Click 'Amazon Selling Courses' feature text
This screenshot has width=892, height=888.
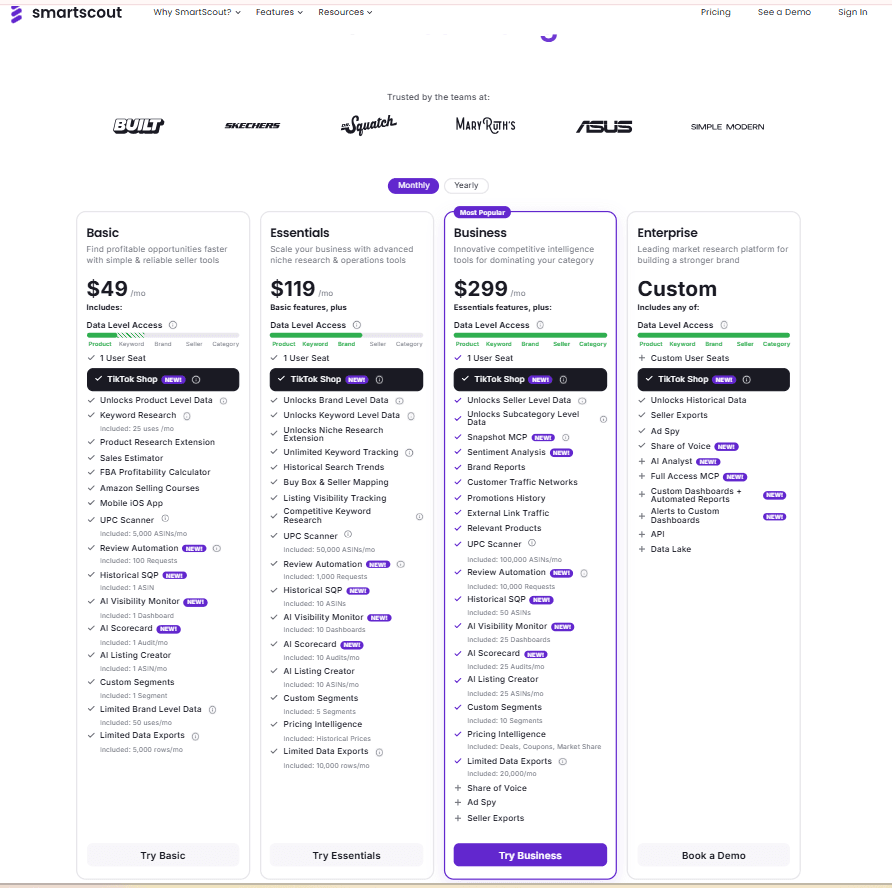pyautogui.click(x=150, y=488)
